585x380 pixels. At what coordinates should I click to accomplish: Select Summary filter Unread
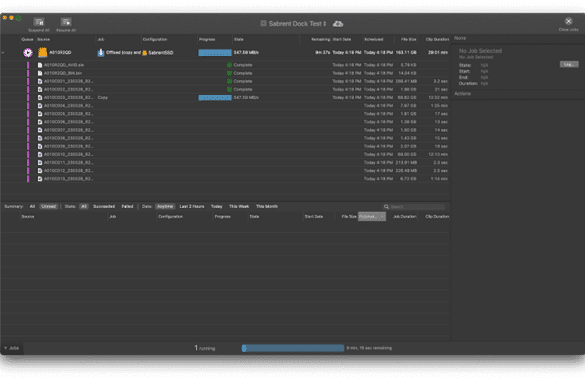(49, 206)
